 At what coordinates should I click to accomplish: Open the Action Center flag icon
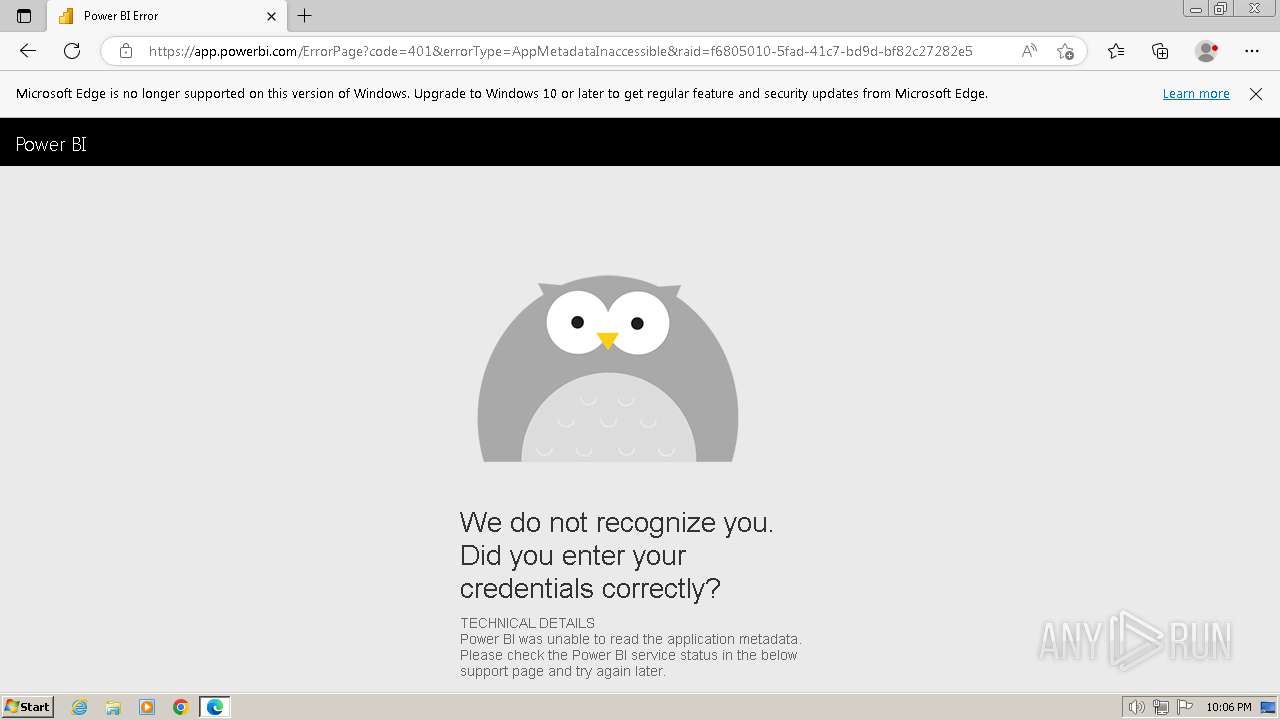(x=1185, y=707)
